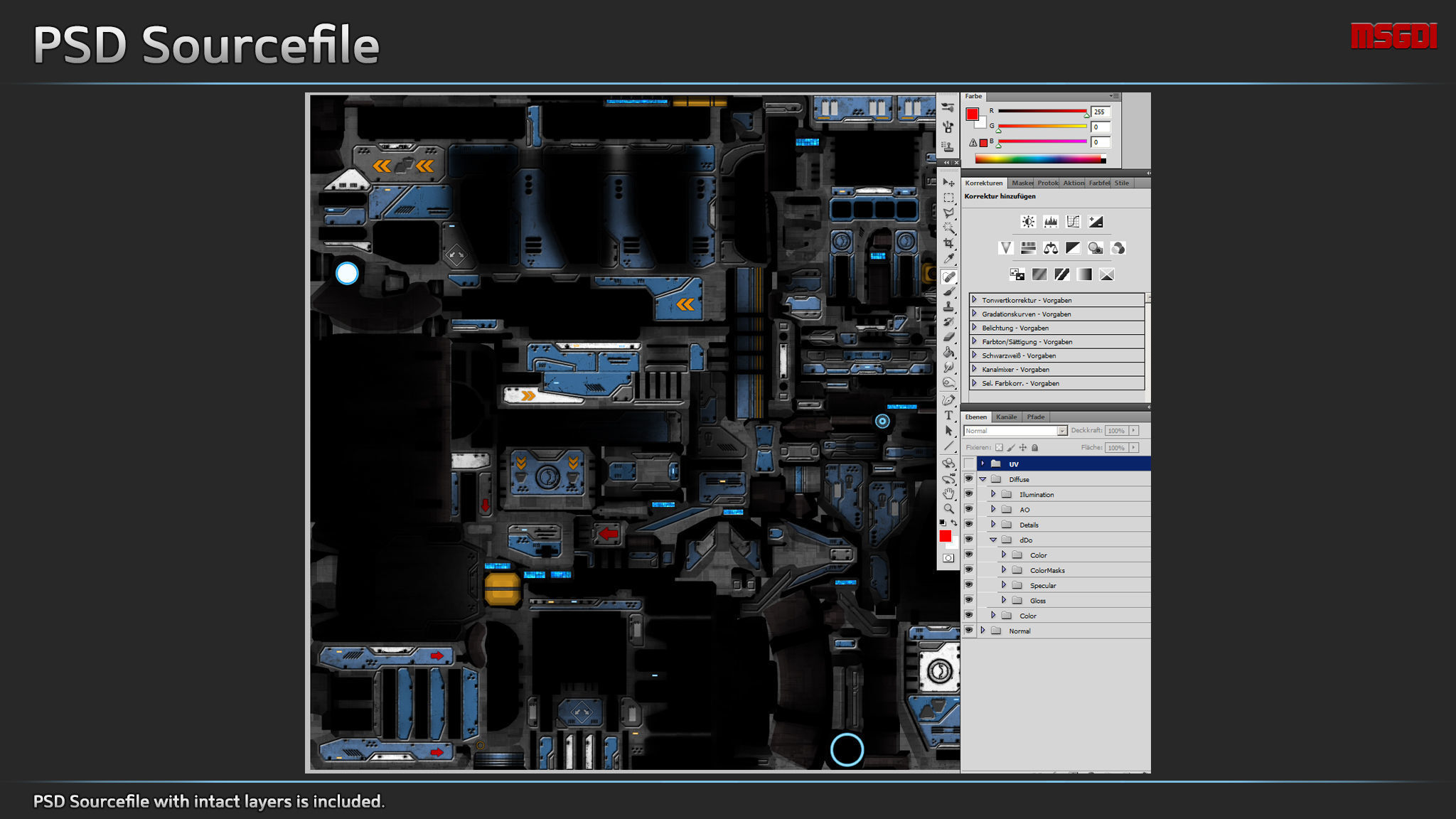1456x819 pixels.
Task: Expand the Details layer group
Action: coord(993,525)
